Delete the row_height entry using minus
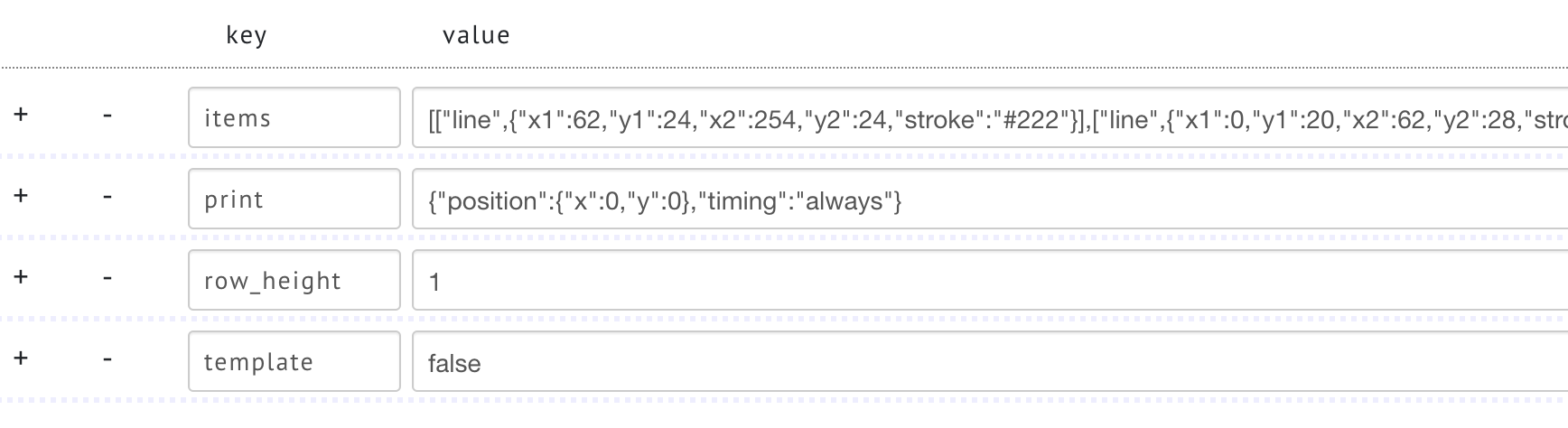 click(107, 277)
